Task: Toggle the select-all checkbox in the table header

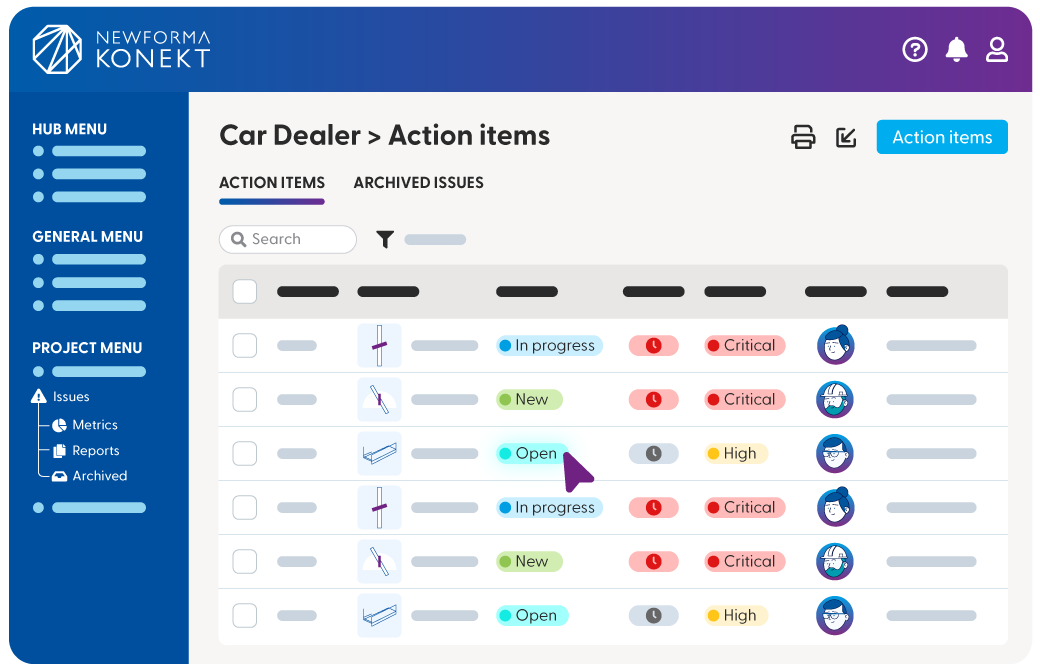Action: click(x=244, y=291)
